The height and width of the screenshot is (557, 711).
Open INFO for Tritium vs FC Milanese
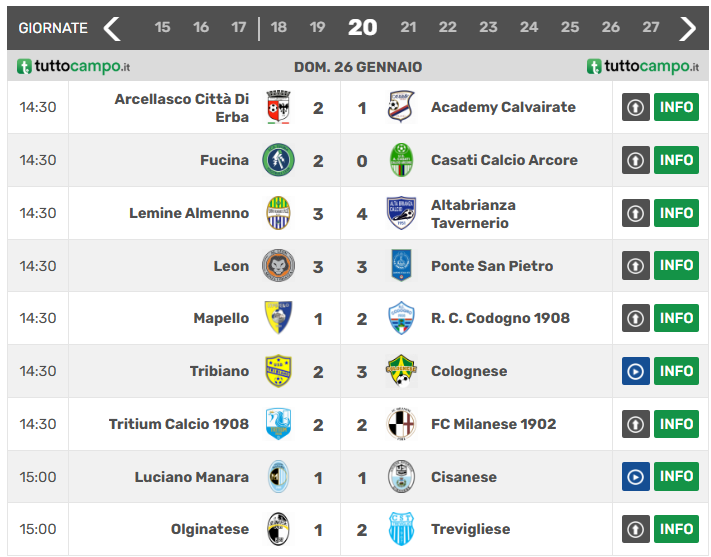(676, 424)
